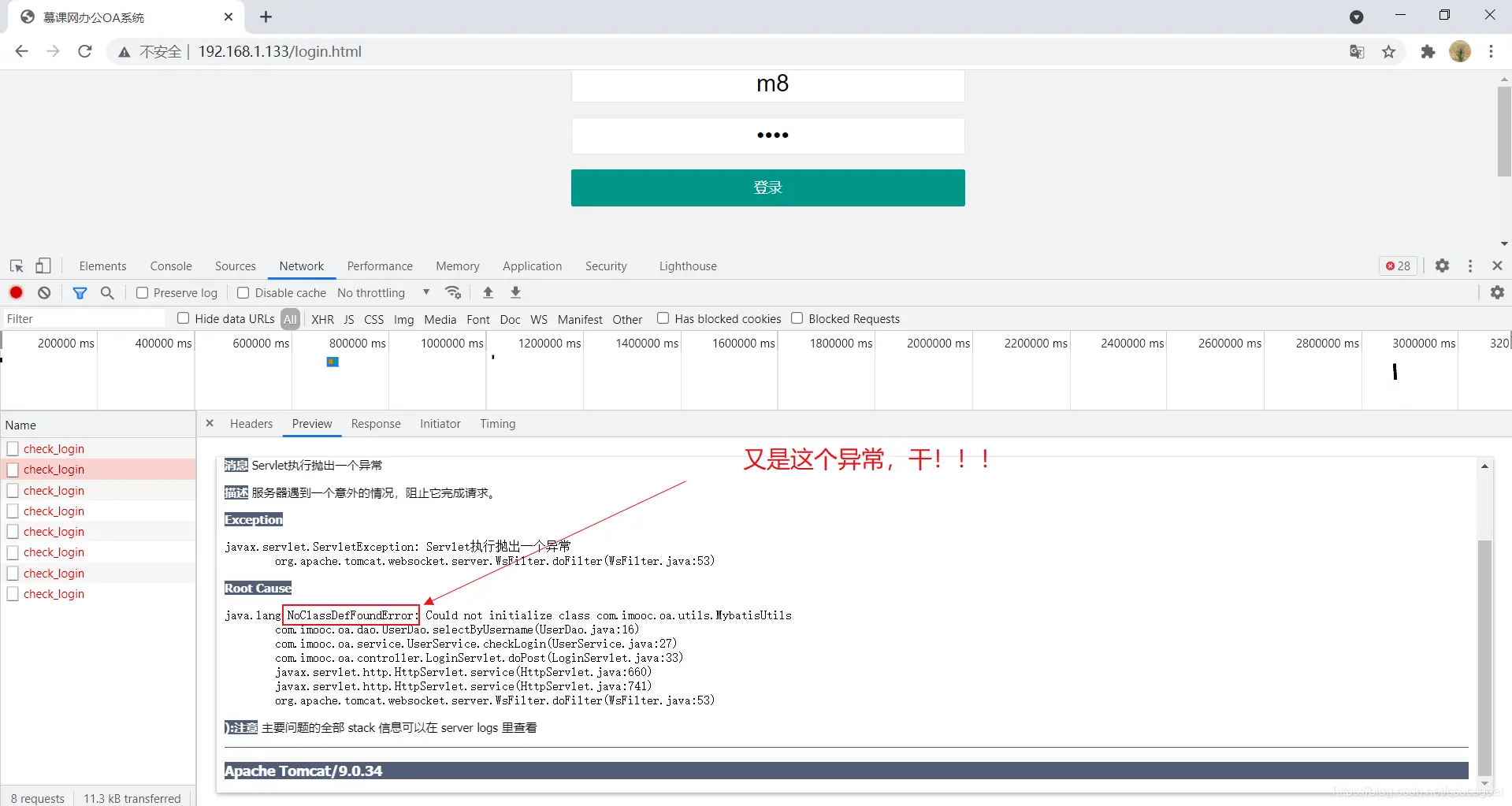The width and height of the screenshot is (1512, 806).
Task: Open network search
Action: [x=107, y=292]
